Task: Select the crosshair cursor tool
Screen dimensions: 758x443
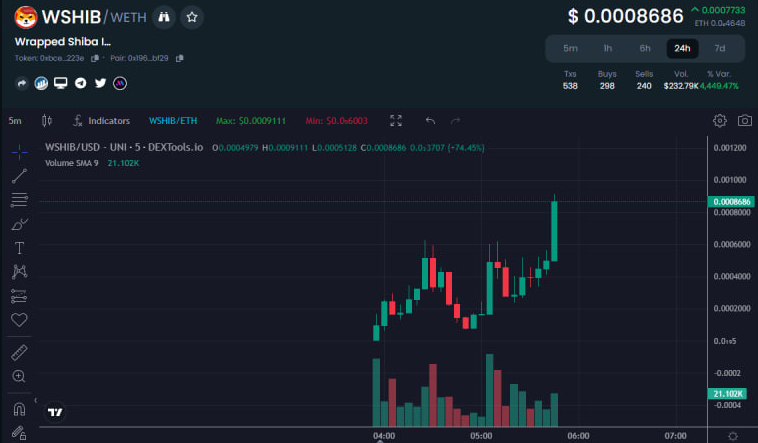Action: (19, 152)
